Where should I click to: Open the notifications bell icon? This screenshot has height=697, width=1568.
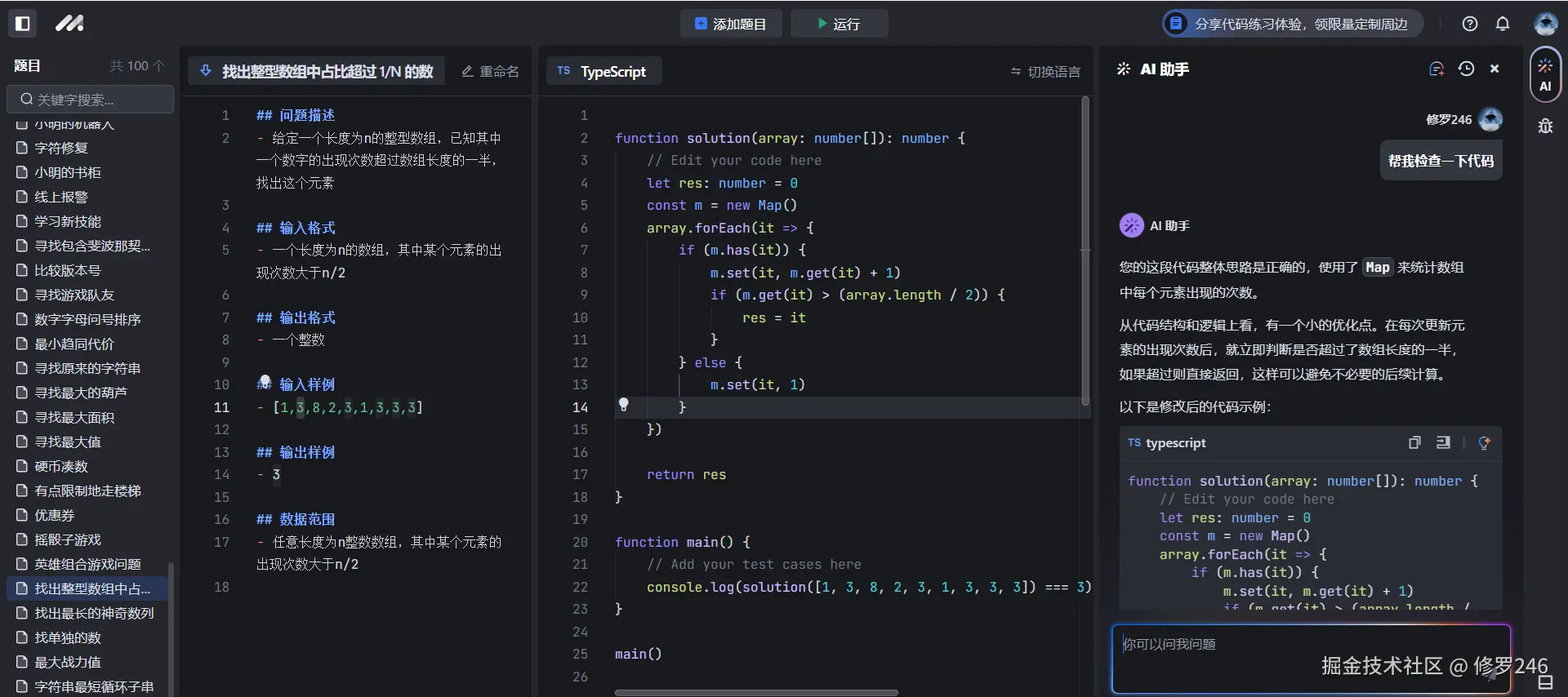pos(1503,24)
